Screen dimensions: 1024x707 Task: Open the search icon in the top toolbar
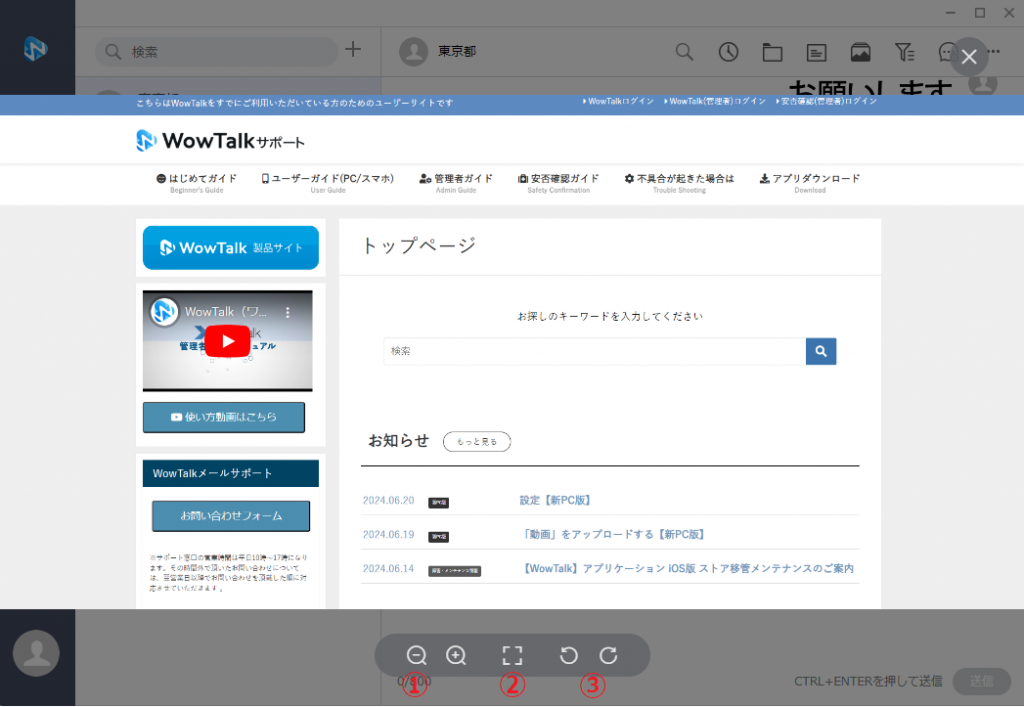click(x=684, y=52)
